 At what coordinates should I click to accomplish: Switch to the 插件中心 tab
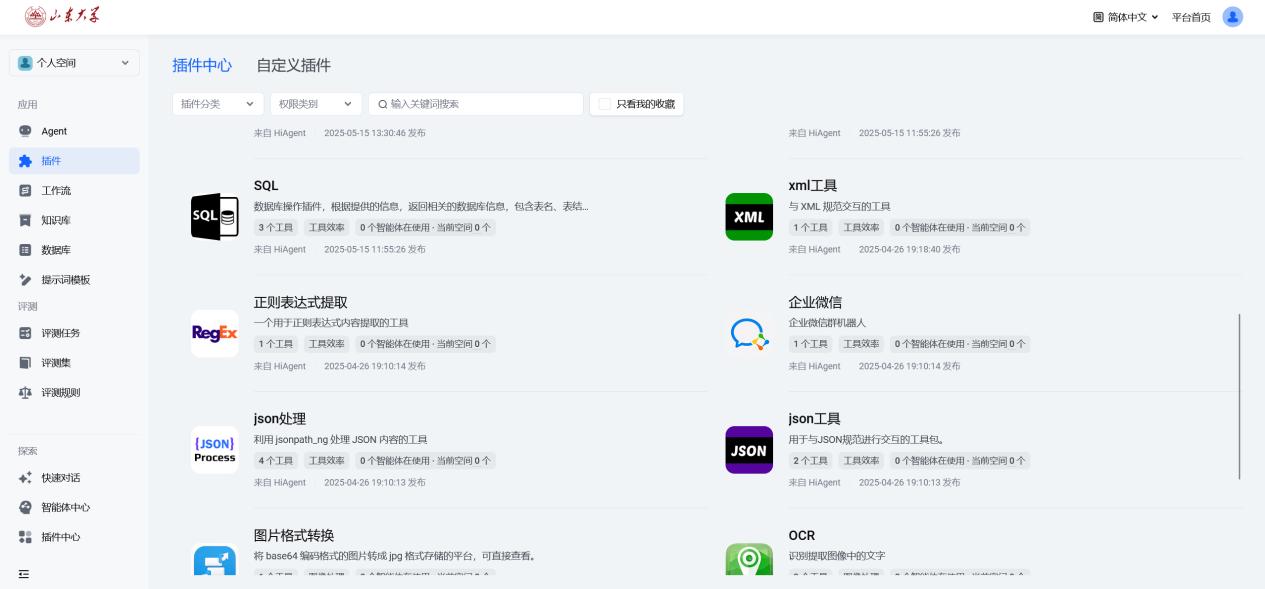pyautogui.click(x=202, y=65)
